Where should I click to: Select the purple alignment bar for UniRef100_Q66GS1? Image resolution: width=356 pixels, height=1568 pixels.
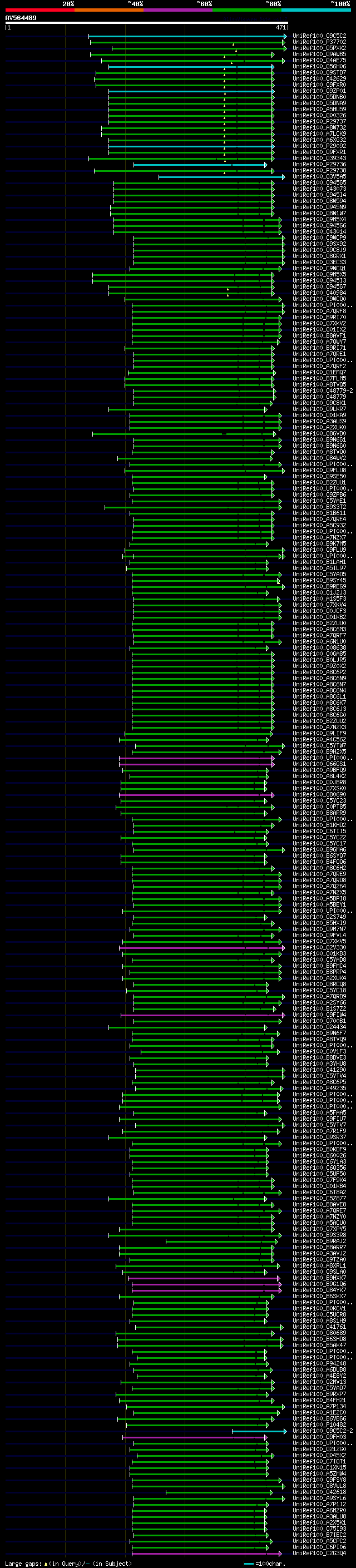click(x=196, y=764)
